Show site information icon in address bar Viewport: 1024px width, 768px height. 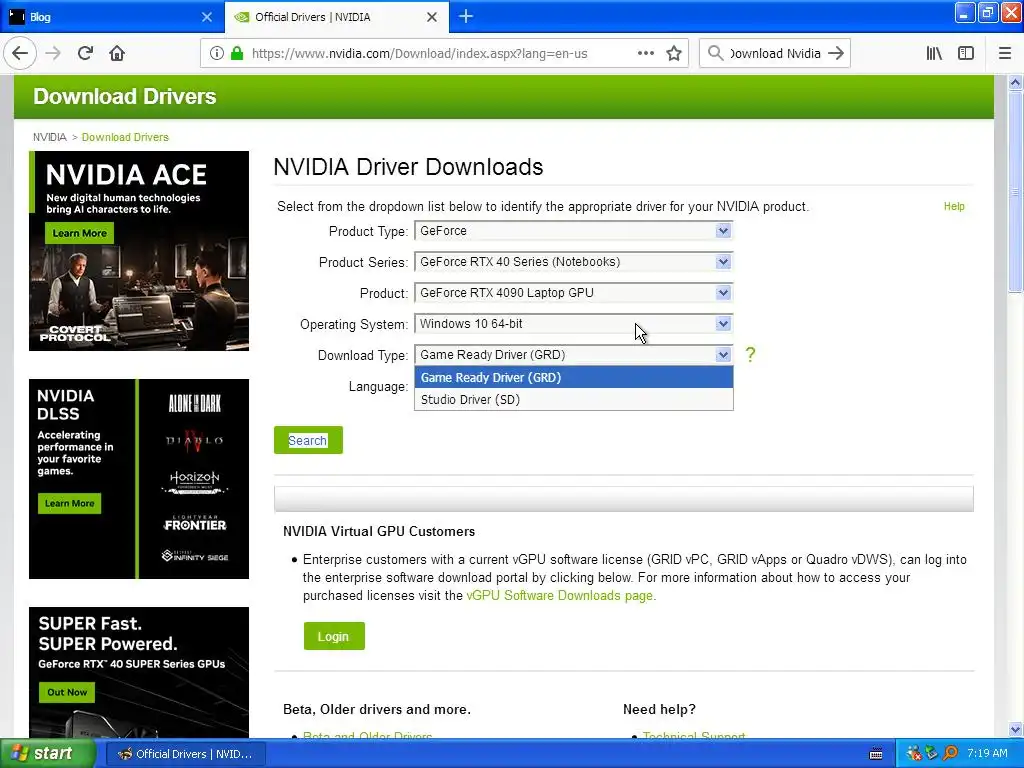coord(217,54)
